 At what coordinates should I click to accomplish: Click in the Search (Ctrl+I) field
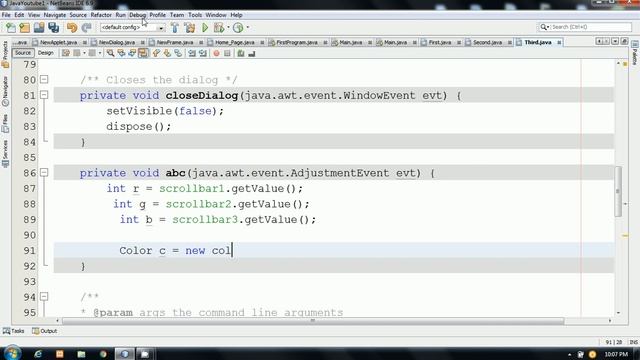tap(590, 27)
